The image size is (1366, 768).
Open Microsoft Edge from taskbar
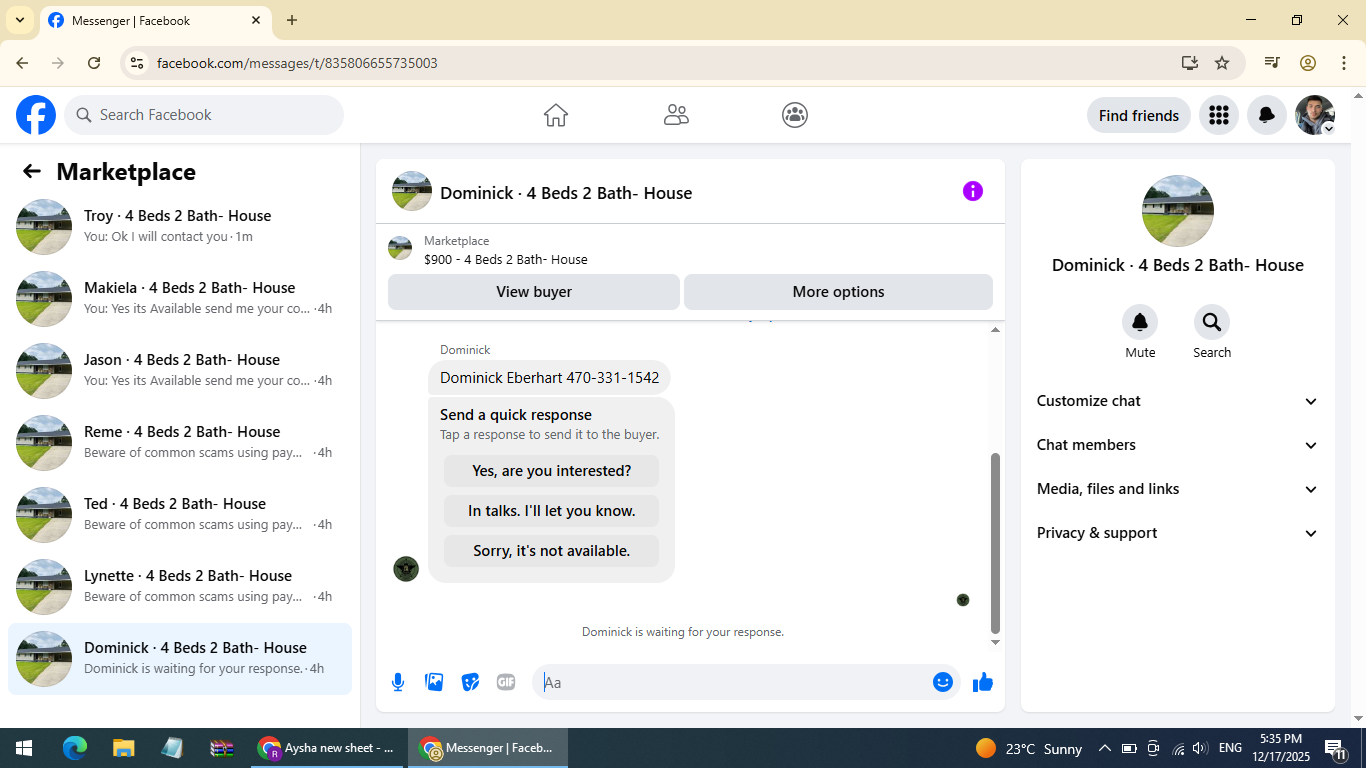pos(75,748)
